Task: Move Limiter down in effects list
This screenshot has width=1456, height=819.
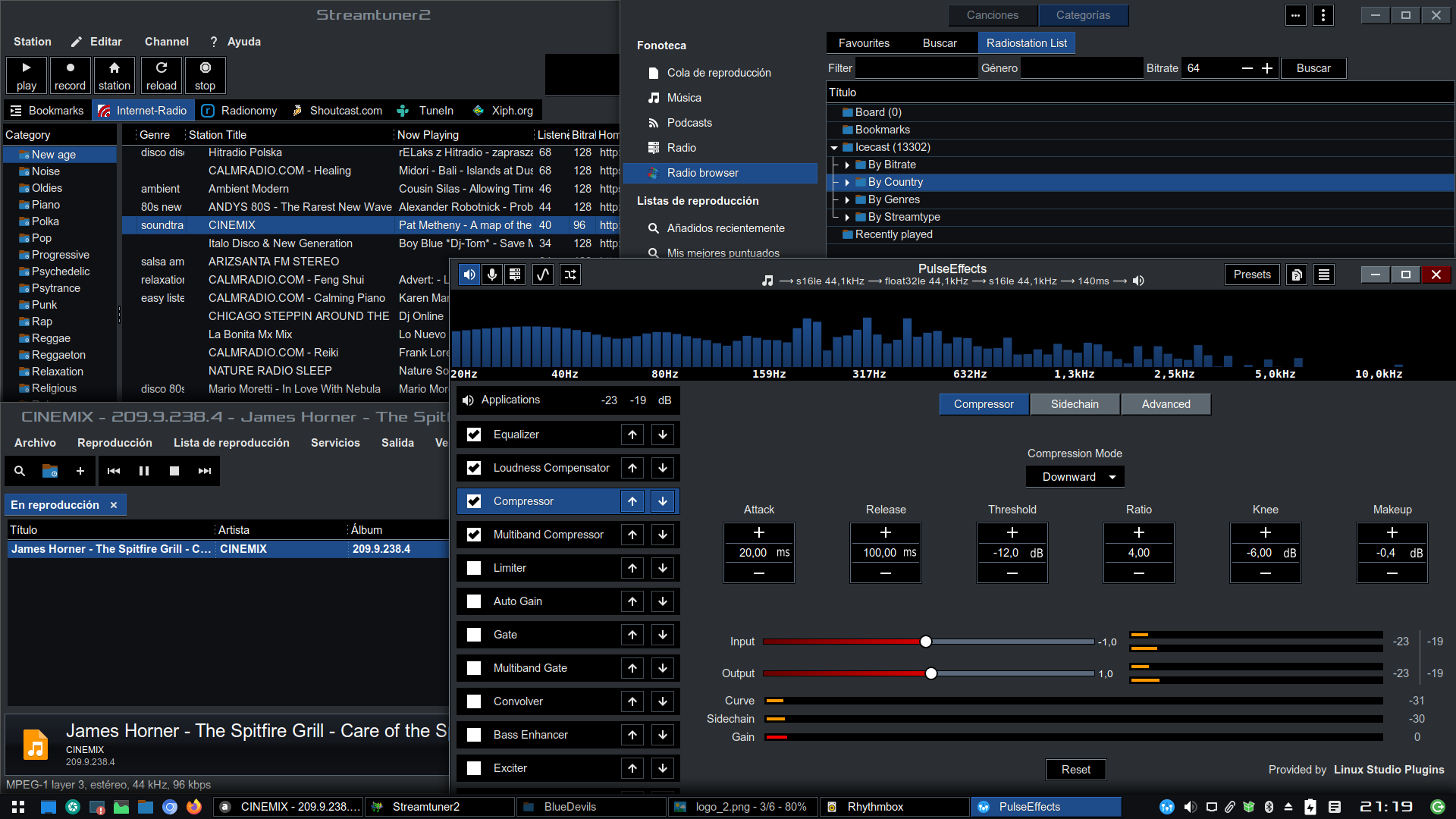Action: tap(663, 568)
